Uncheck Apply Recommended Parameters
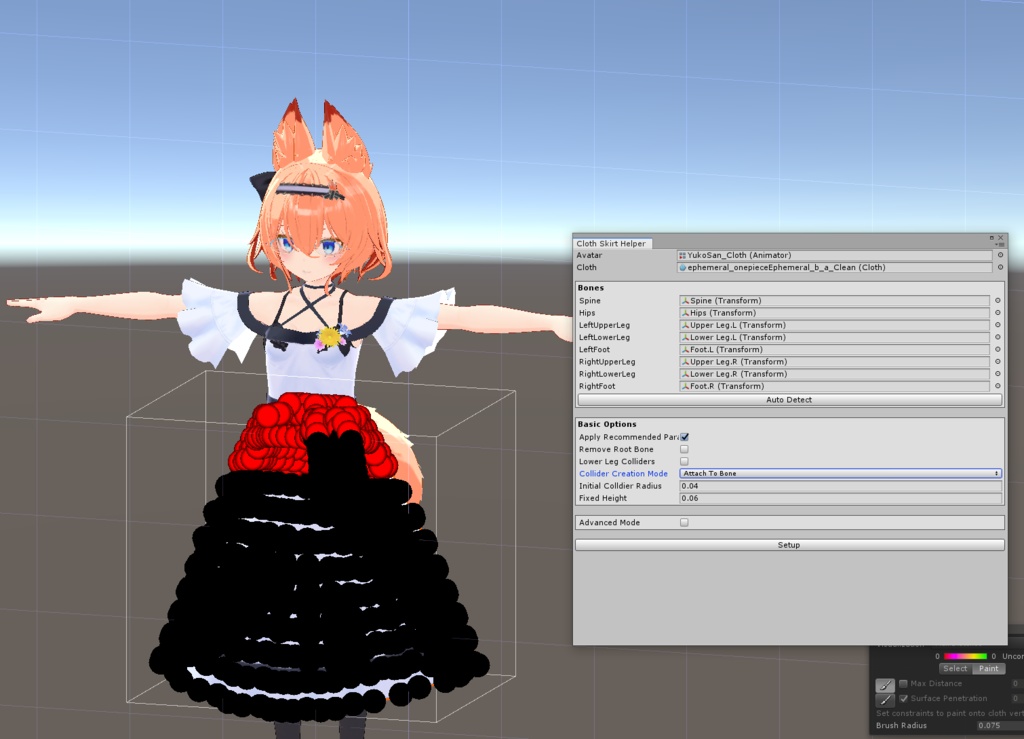Screen dimensions: 1024x739 [684, 436]
